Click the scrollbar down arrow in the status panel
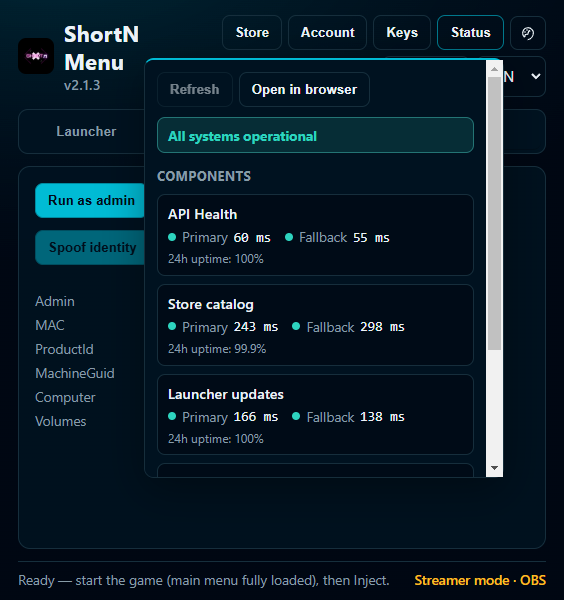The image size is (564, 600). pyautogui.click(x=494, y=468)
